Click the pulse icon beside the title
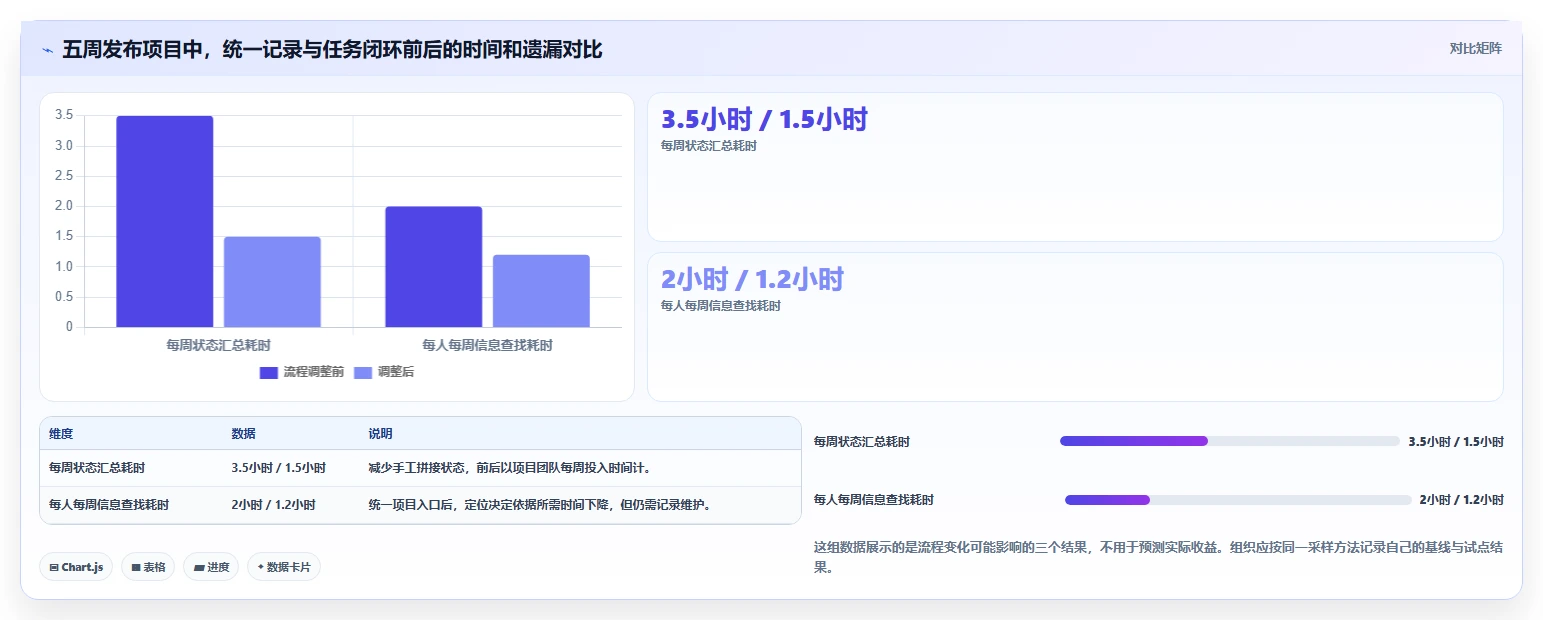Viewport: 1543px width, 620px height. click(47, 49)
